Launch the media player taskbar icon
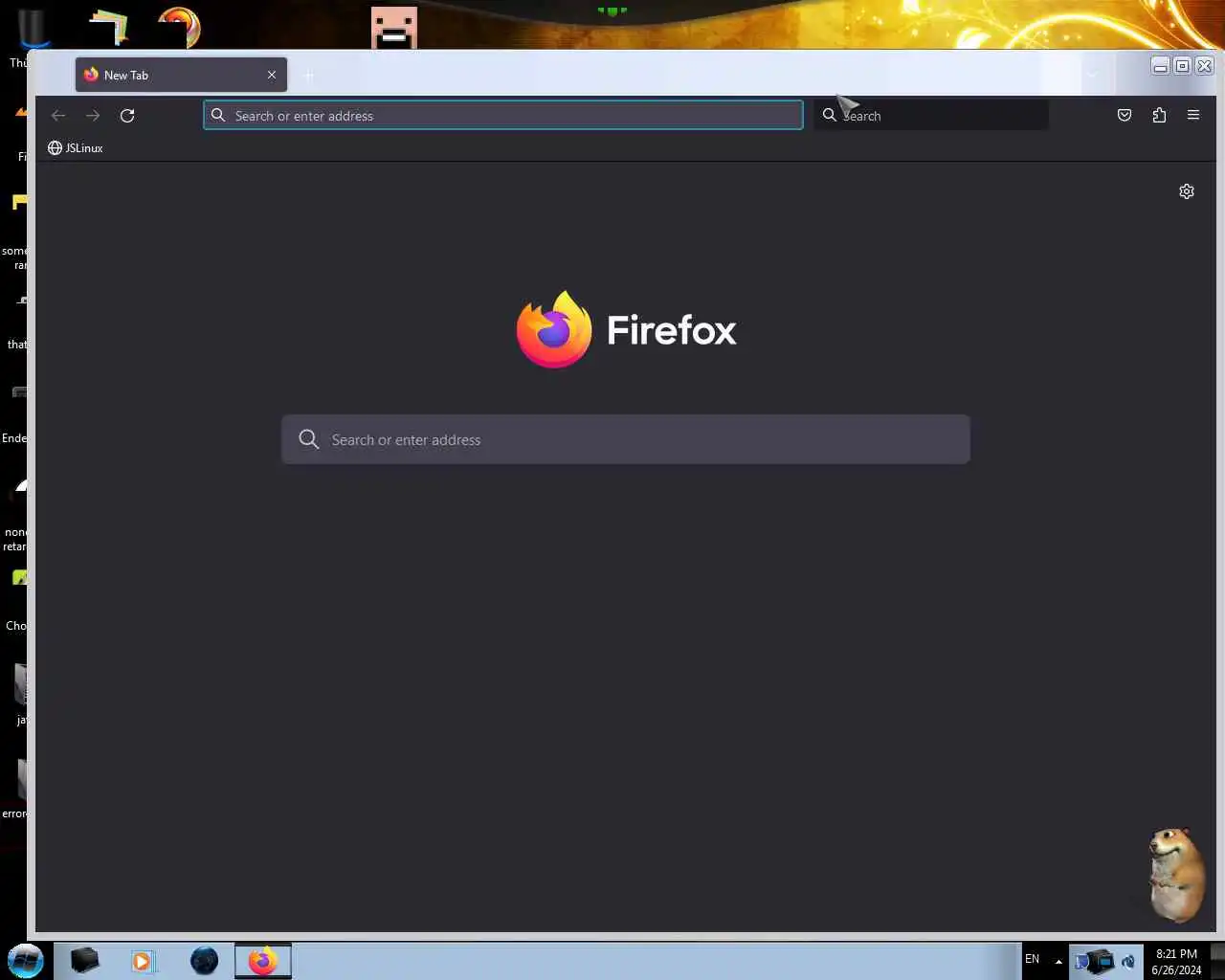The width and height of the screenshot is (1225, 980). (143, 961)
